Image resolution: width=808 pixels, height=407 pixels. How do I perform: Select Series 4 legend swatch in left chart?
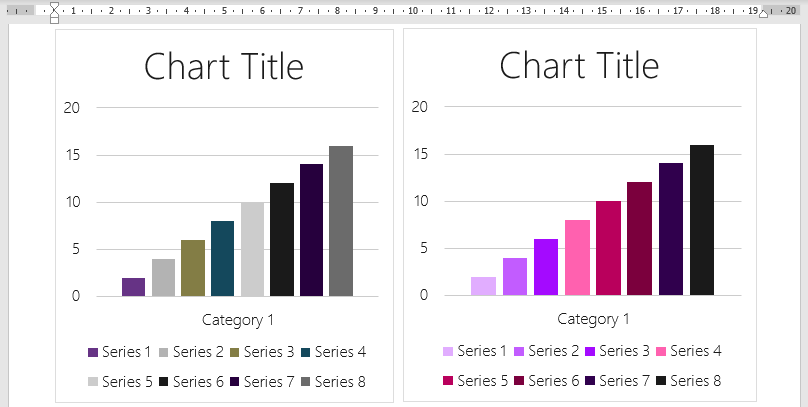click(x=306, y=352)
